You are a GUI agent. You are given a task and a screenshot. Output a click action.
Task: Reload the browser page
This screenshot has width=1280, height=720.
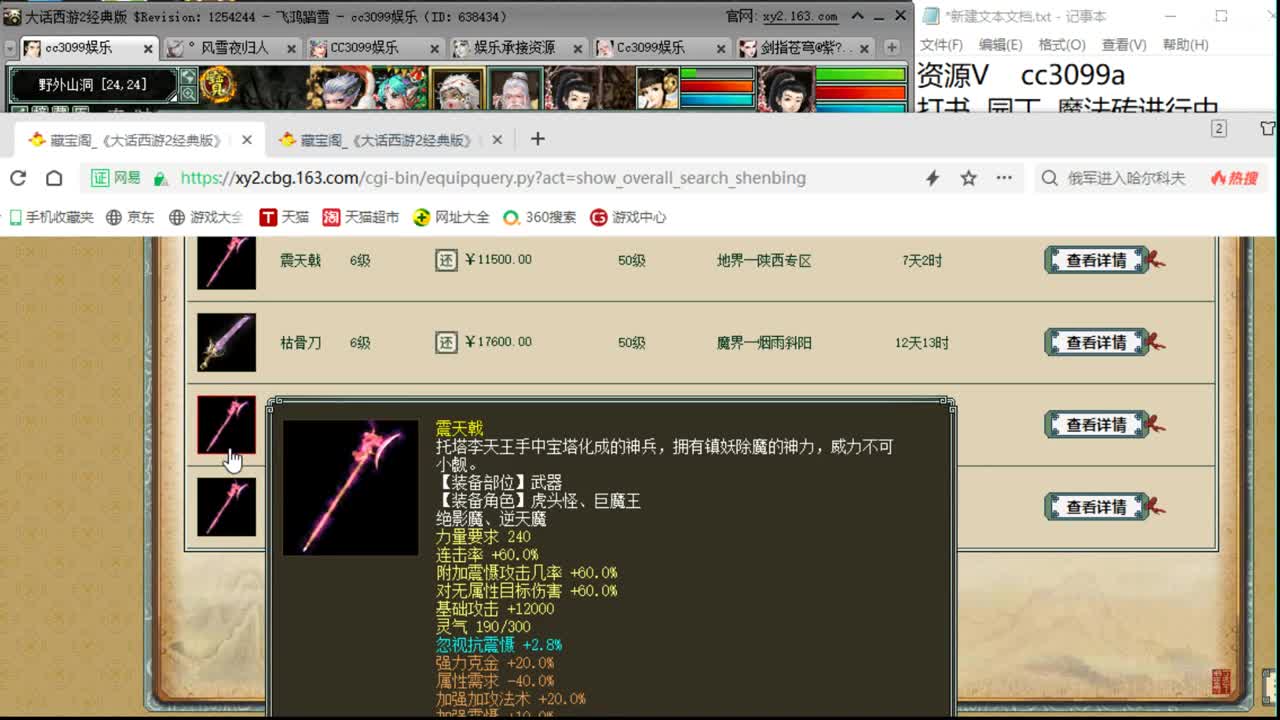click(x=18, y=178)
